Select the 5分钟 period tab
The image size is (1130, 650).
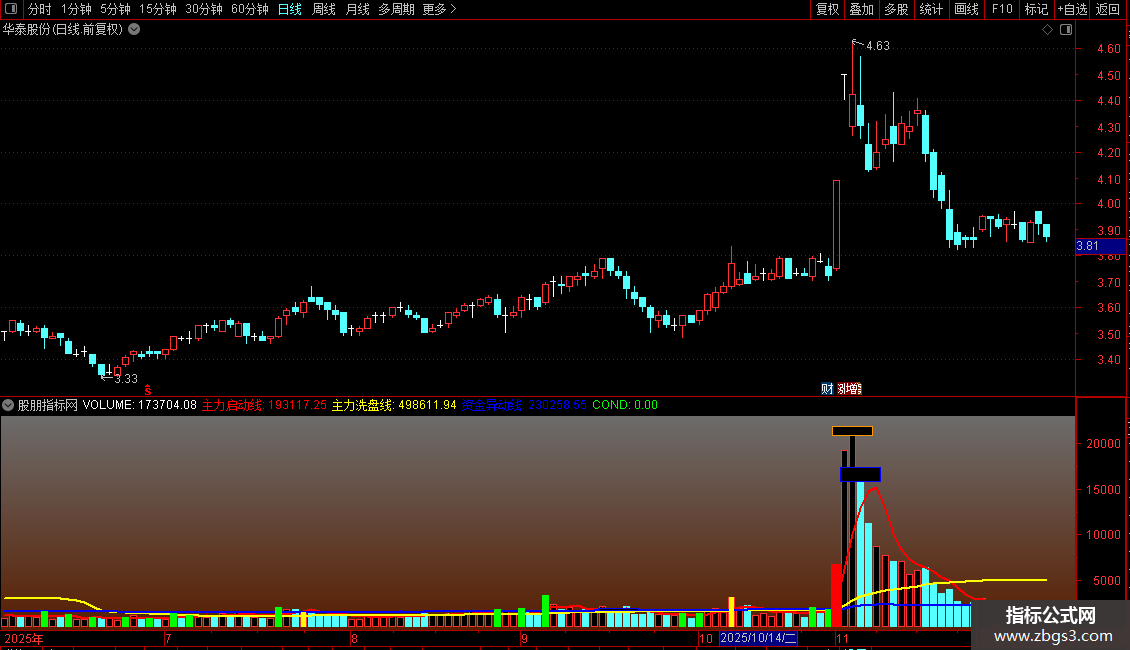pos(115,9)
